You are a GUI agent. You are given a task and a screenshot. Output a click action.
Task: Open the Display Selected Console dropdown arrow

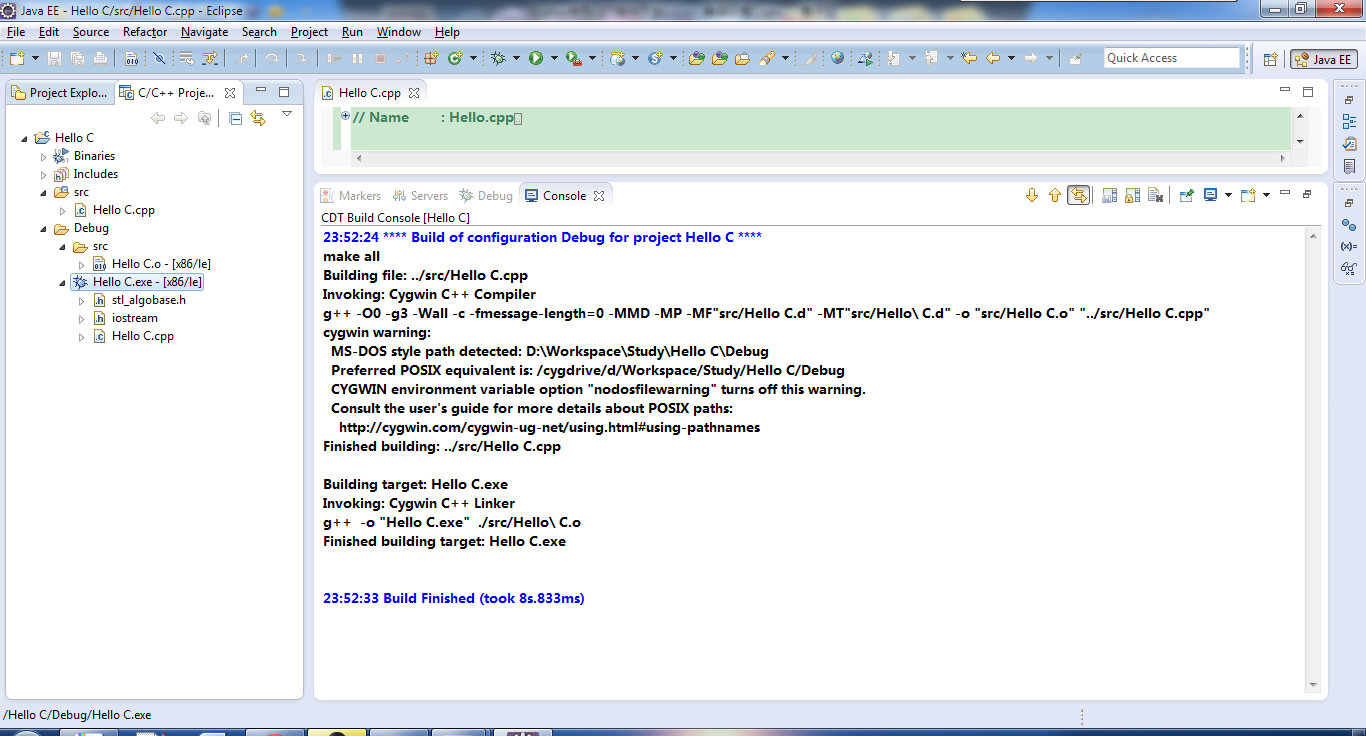click(1228, 195)
